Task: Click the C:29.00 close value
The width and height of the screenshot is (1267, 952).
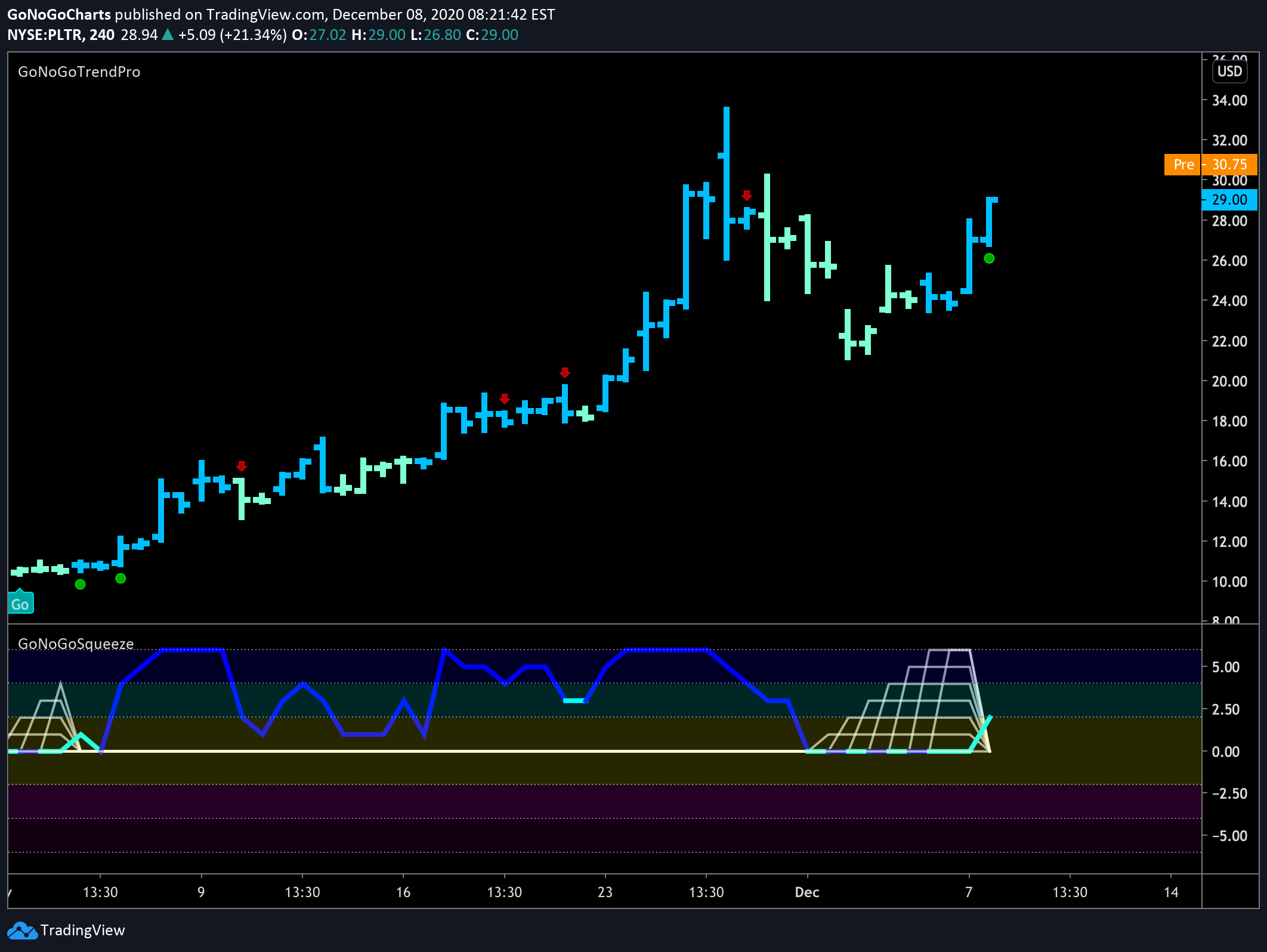Action: (x=492, y=35)
